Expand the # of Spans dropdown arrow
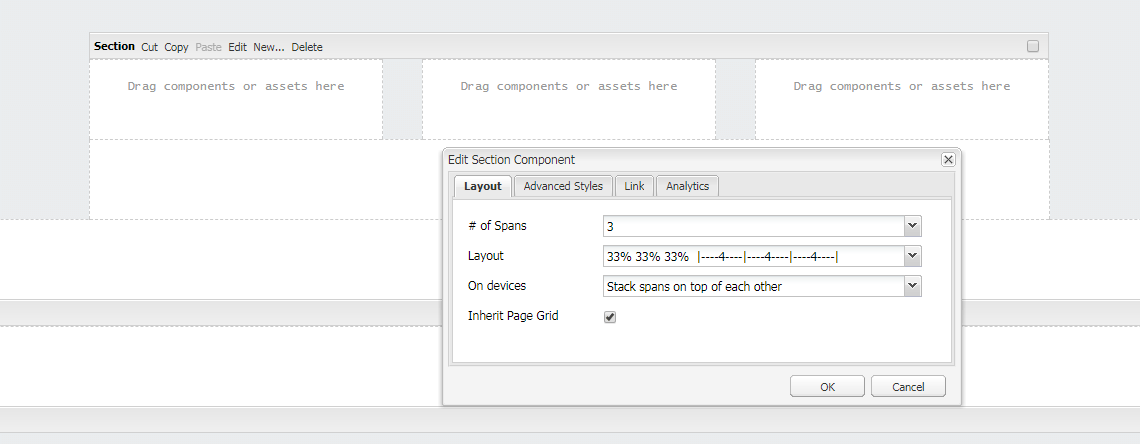 point(912,227)
